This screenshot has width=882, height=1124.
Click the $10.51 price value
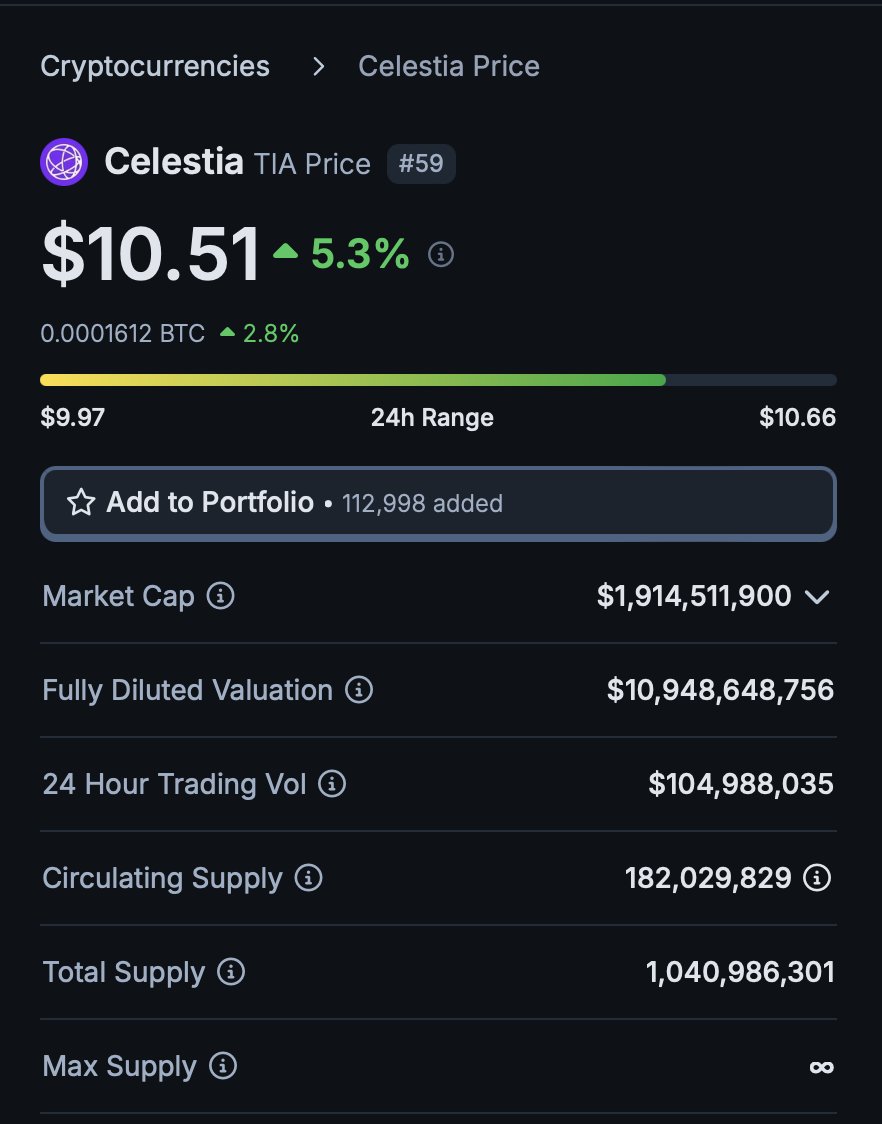point(151,255)
